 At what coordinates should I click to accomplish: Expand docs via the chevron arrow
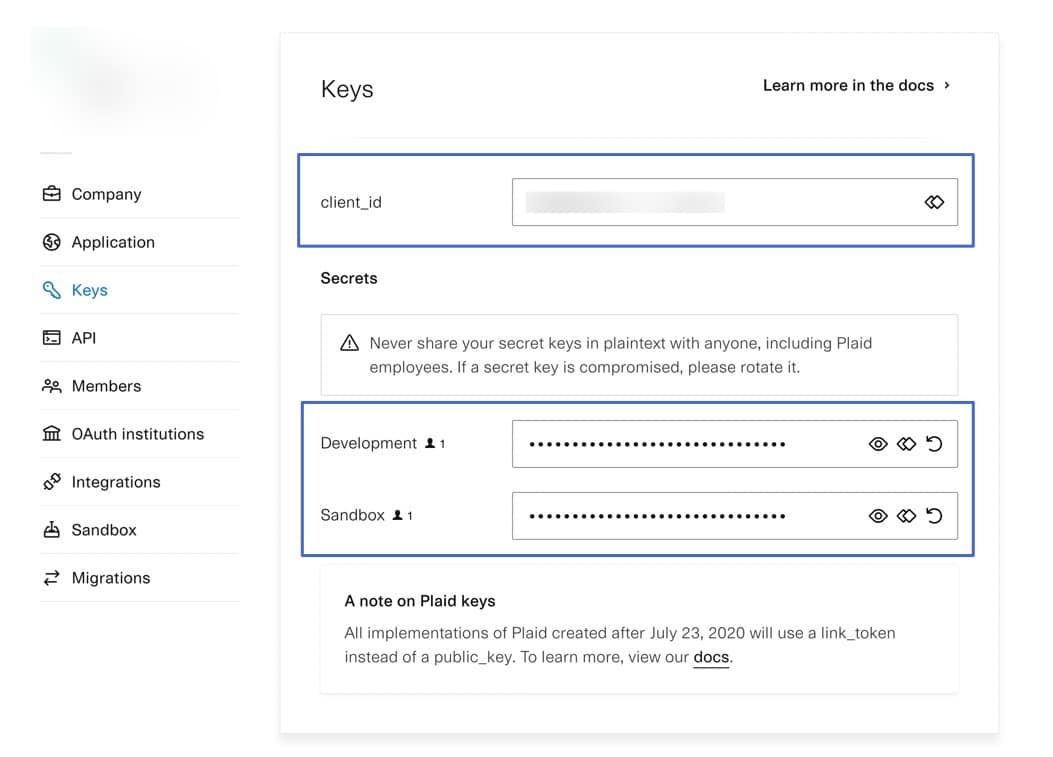(946, 85)
